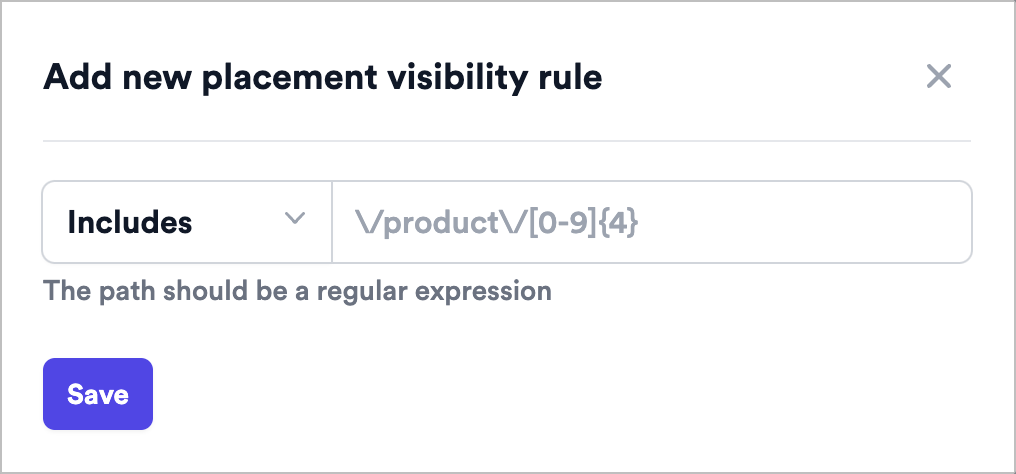Click the gray close cross in the header
The image size is (1016, 474).
(938, 76)
